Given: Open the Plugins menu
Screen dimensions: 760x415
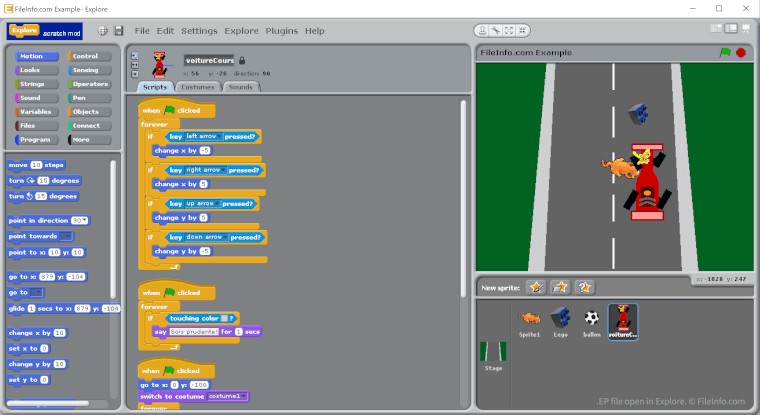Looking at the screenshot, I should click(x=281, y=31).
